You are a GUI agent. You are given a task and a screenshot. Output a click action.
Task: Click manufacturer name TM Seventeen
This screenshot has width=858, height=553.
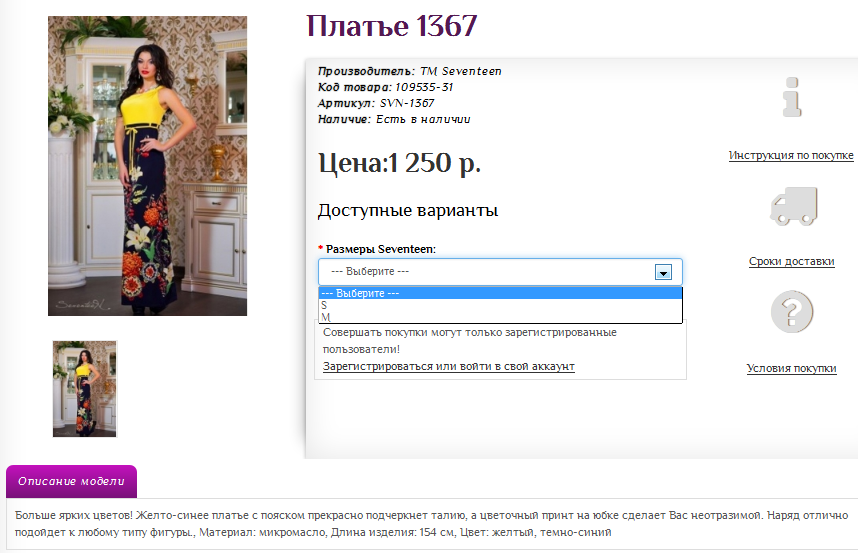[x=461, y=71]
